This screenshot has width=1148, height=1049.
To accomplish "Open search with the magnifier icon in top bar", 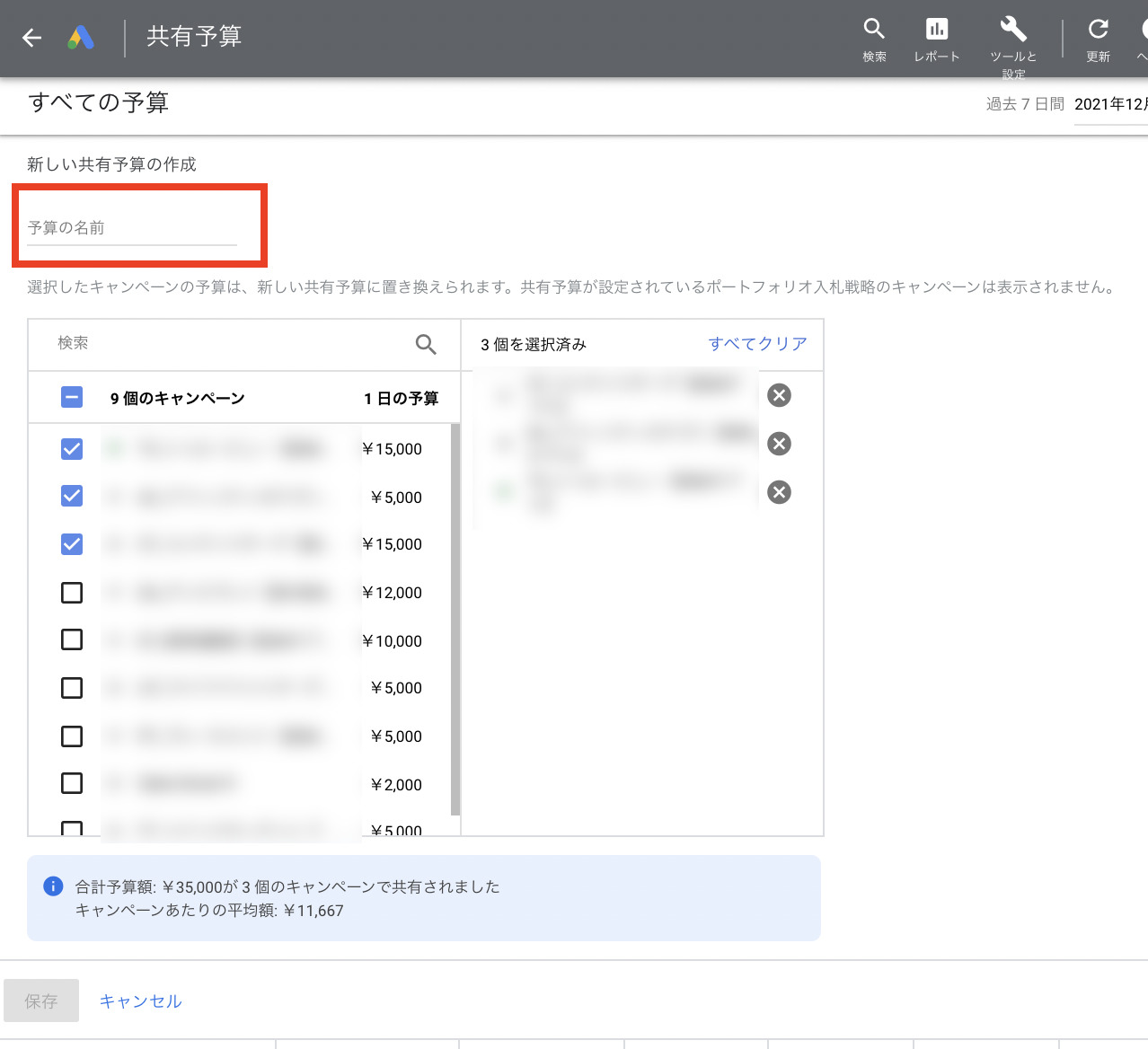I will point(873,31).
